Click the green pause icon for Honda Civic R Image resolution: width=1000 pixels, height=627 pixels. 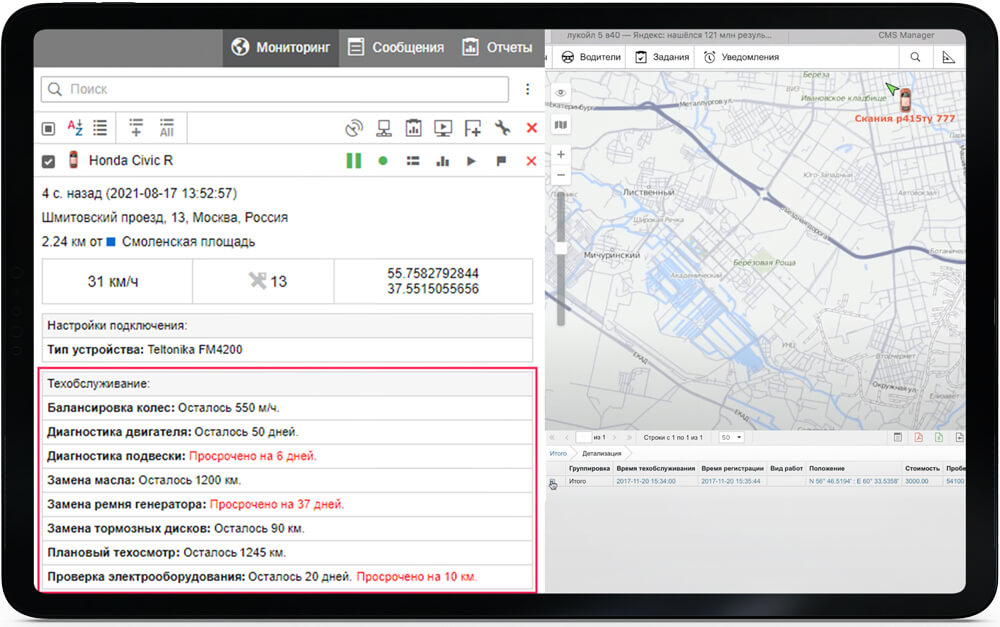353,161
